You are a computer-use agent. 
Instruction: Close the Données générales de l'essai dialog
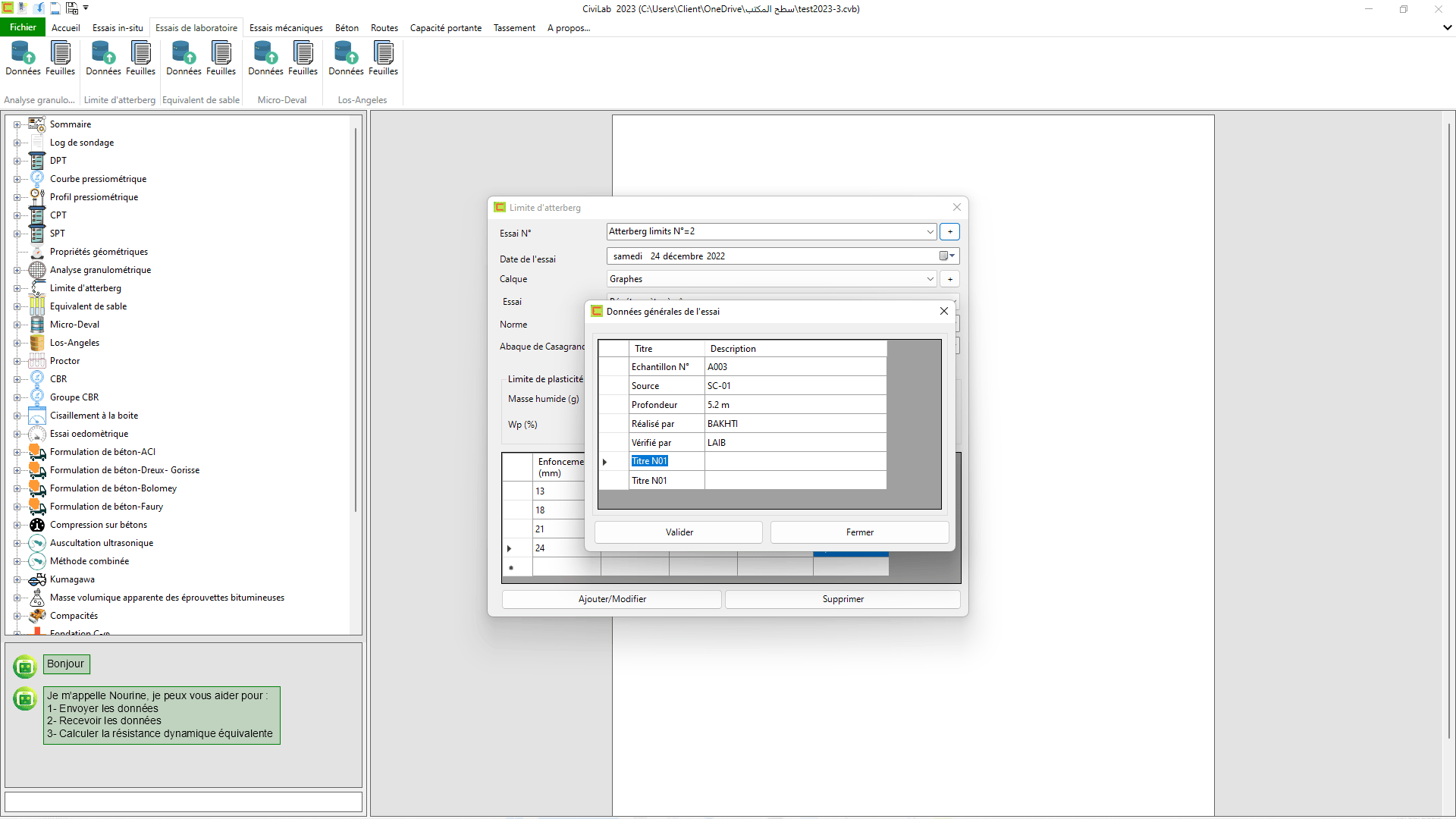pyautogui.click(x=944, y=311)
